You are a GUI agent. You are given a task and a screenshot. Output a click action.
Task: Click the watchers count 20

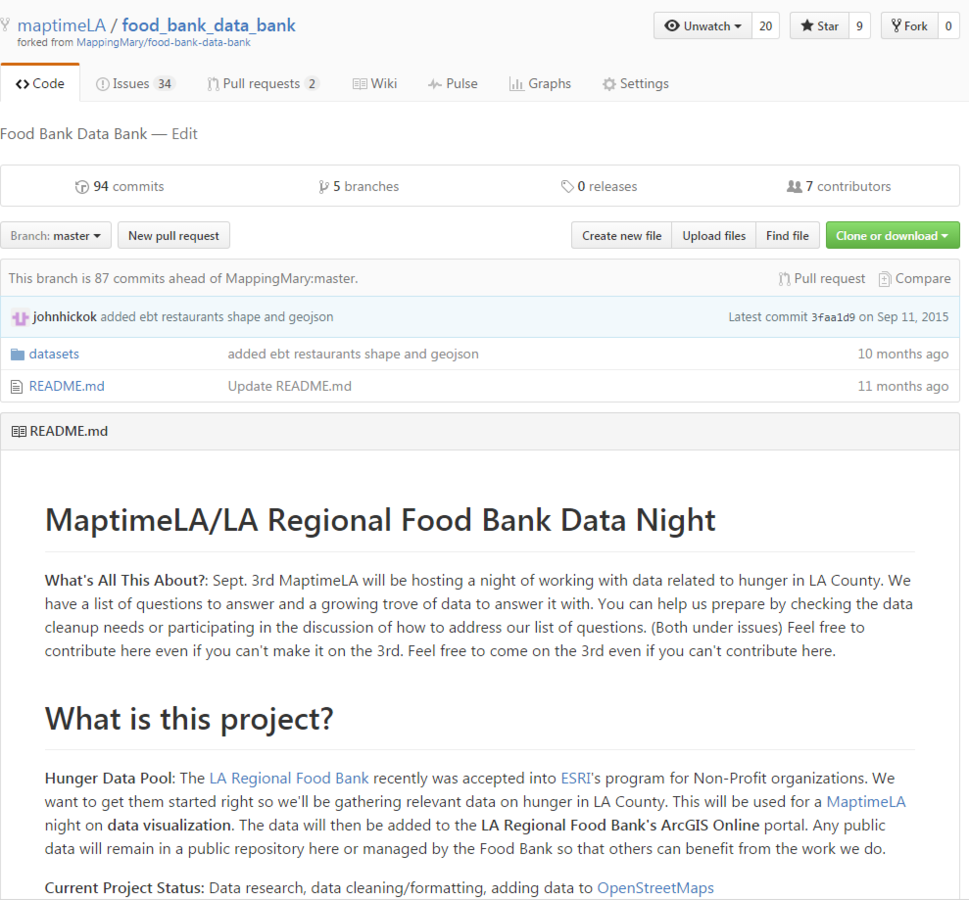pos(766,26)
